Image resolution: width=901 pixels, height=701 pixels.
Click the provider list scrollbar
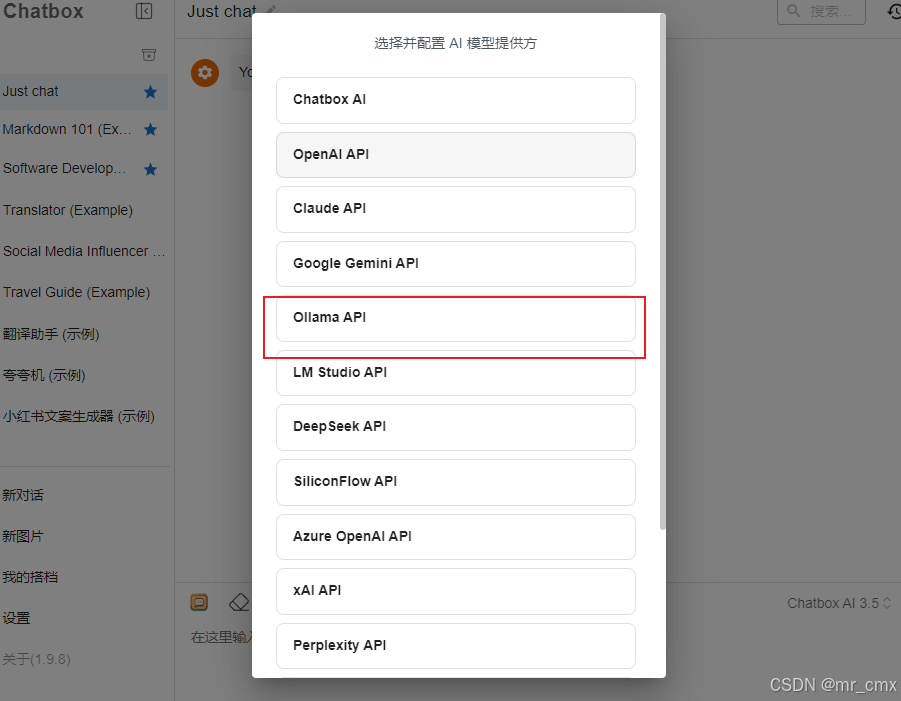[663, 271]
